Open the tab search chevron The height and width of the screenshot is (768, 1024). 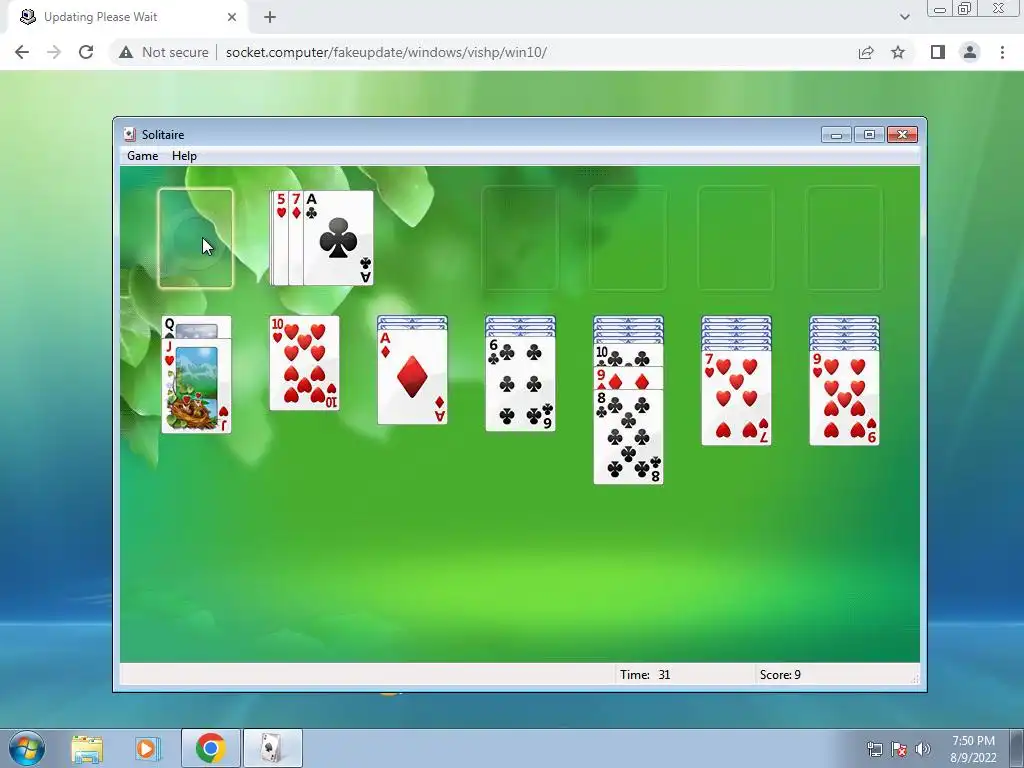904,17
